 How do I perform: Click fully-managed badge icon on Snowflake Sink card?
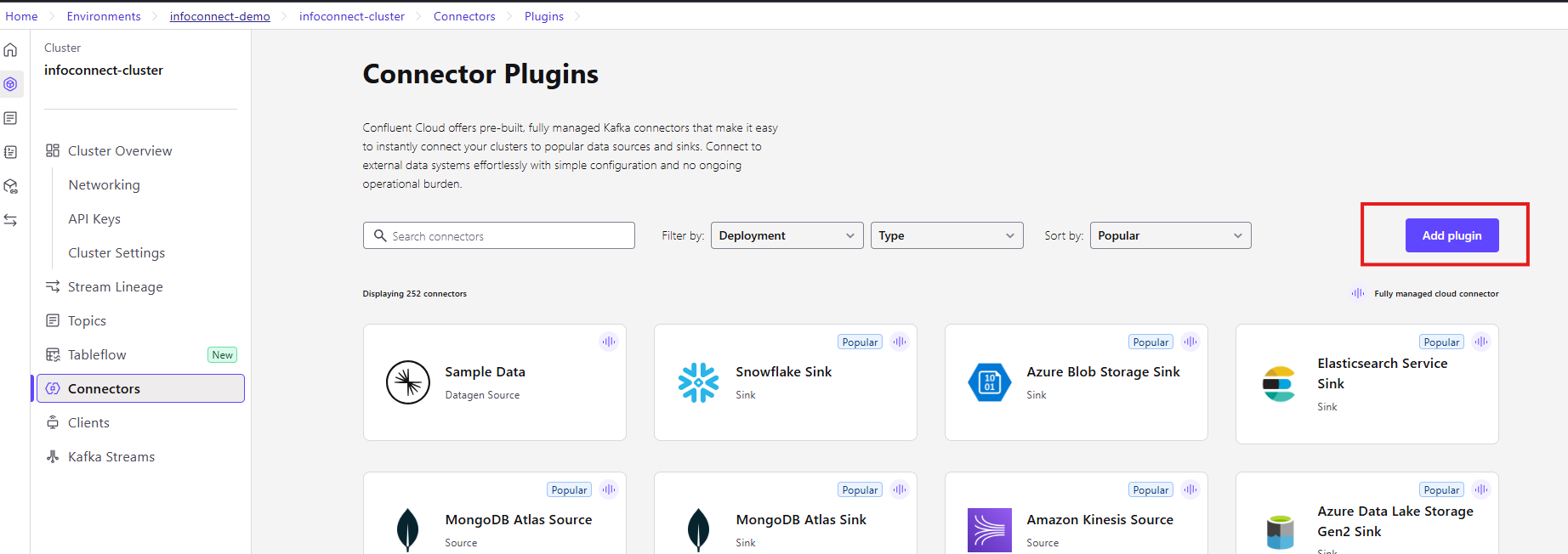900,342
